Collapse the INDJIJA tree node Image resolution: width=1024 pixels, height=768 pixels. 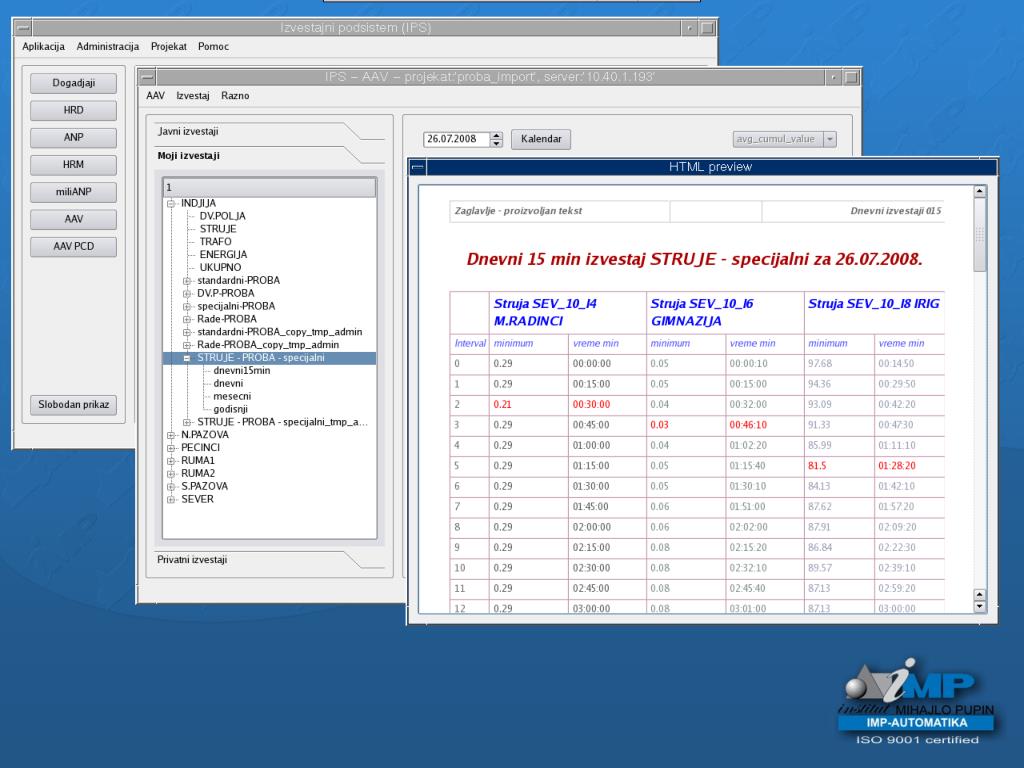click(x=171, y=203)
